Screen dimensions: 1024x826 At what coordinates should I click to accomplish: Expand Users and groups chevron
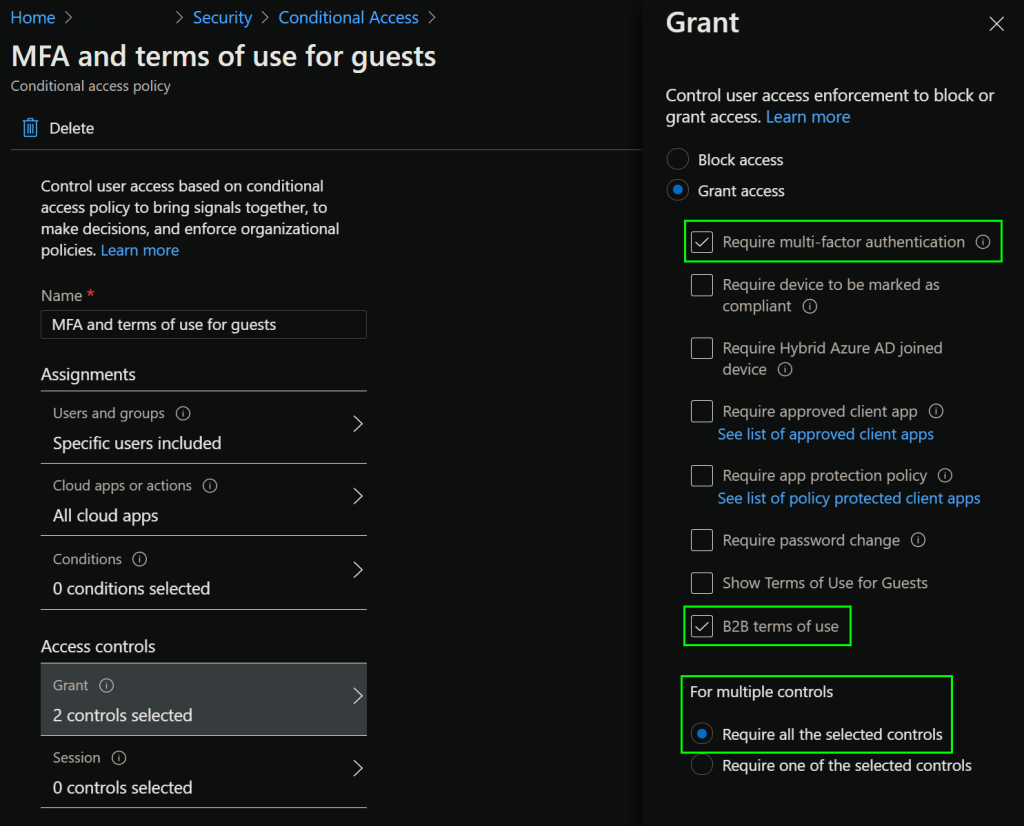[x=358, y=424]
